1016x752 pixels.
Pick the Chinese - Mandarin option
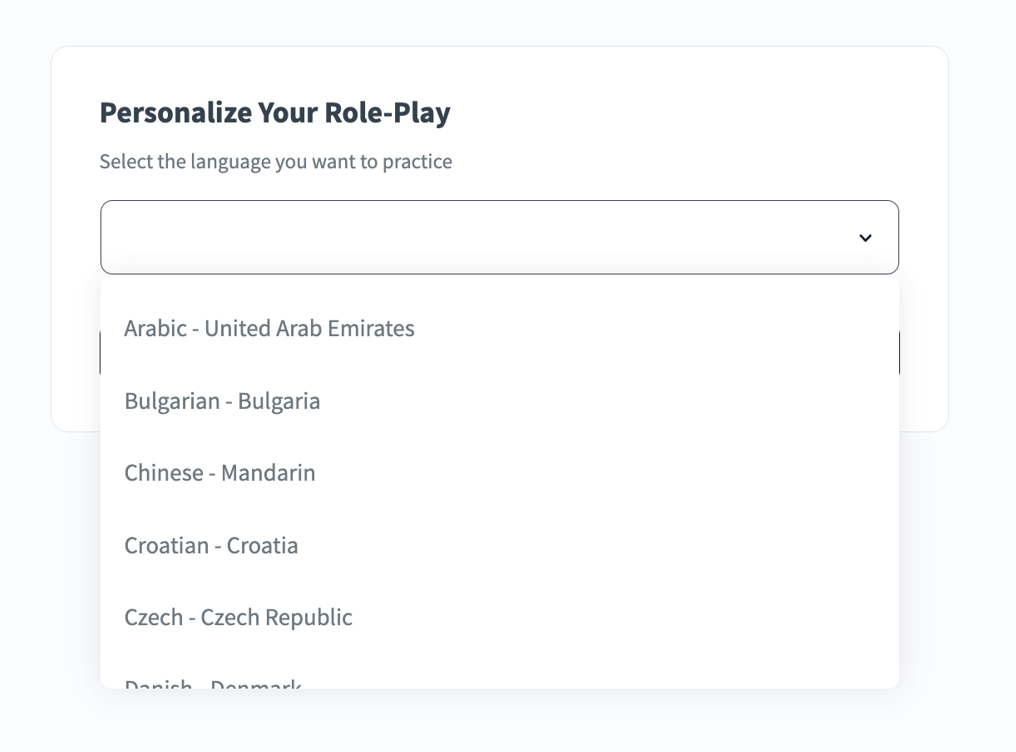pyautogui.click(x=220, y=473)
